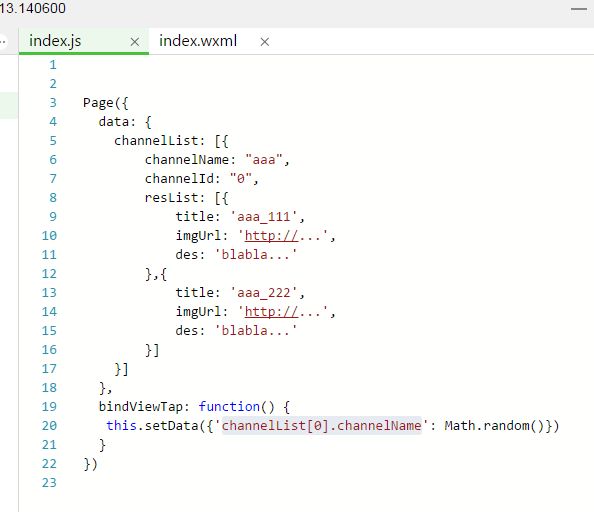Screen dimensions: 594x512
Task: Click des 'blabla...' on line 11
Action: [x=236, y=254]
